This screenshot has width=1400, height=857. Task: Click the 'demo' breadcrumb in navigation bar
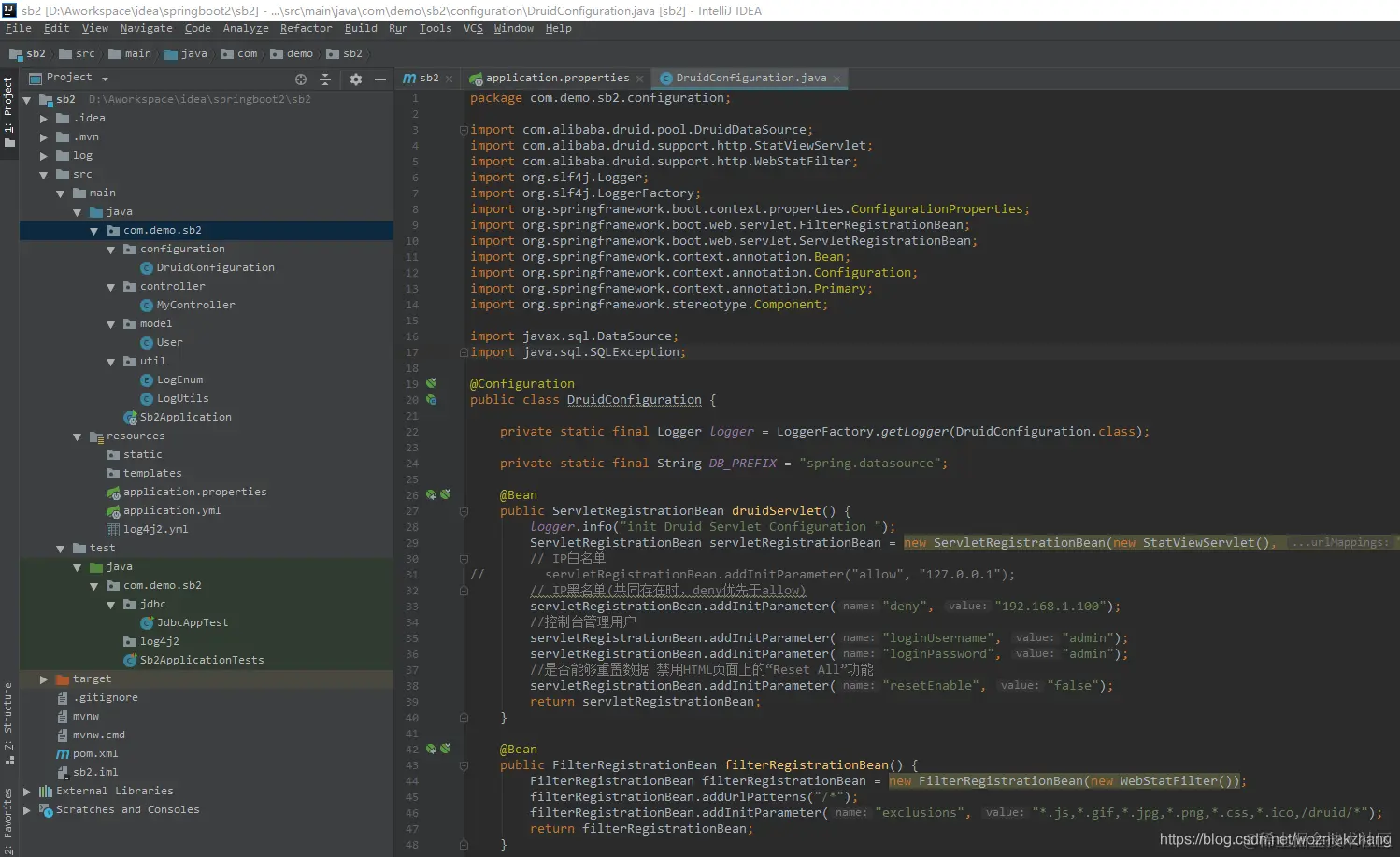[299, 53]
